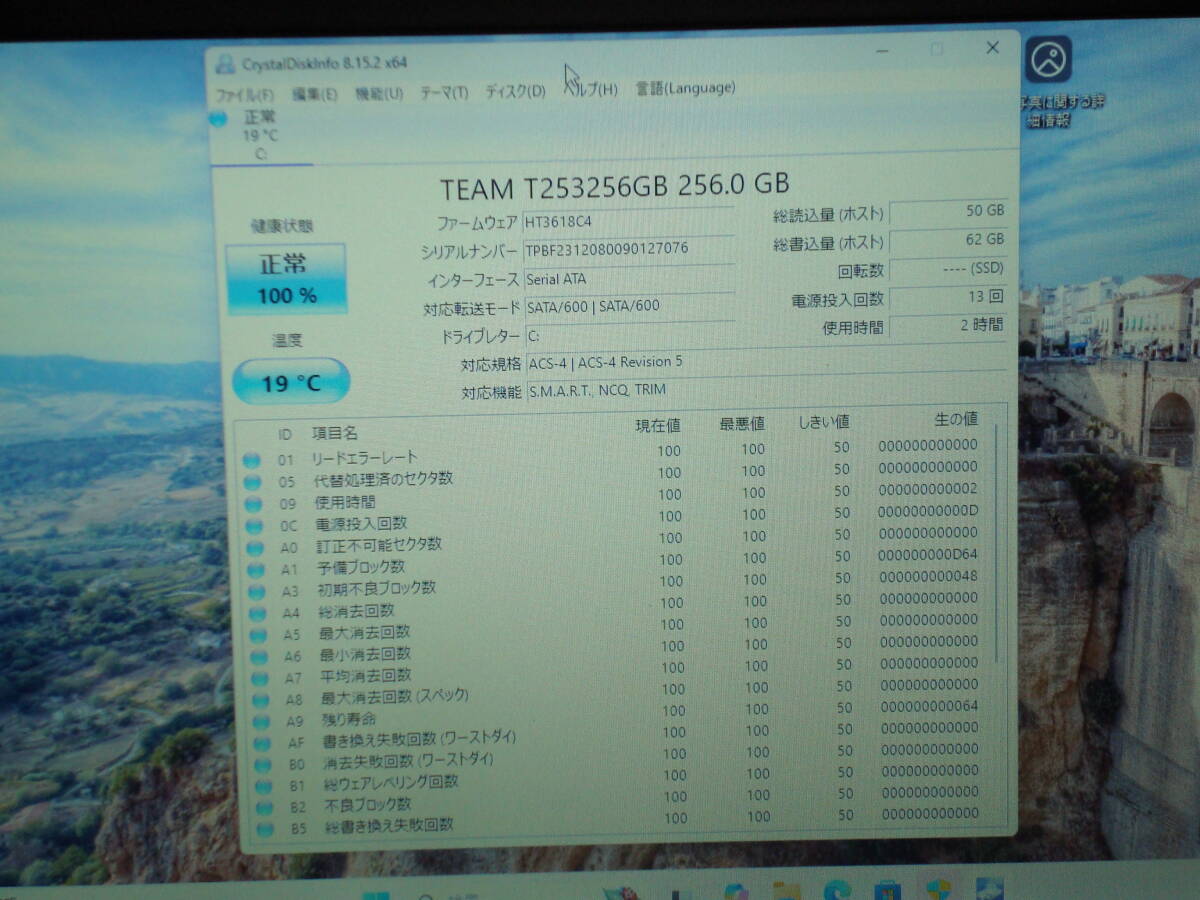Click the raw value 000000000048

[928, 576]
